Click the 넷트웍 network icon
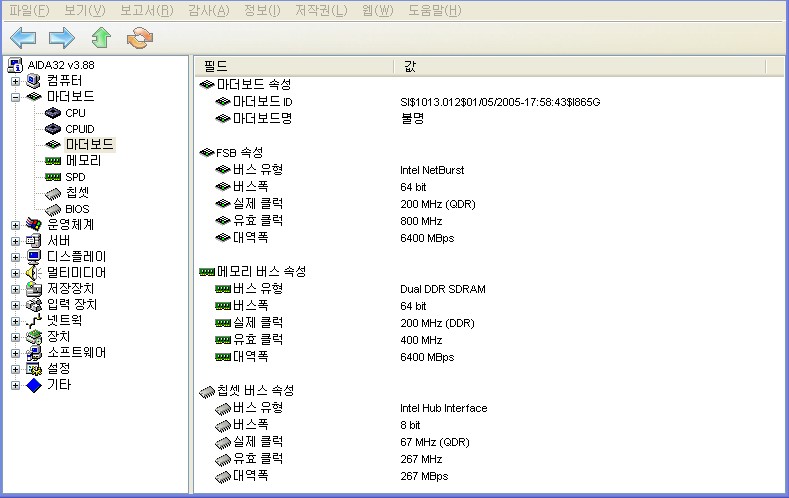This screenshot has width=789, height=498. pyautogui.click(x=33, y=321)
